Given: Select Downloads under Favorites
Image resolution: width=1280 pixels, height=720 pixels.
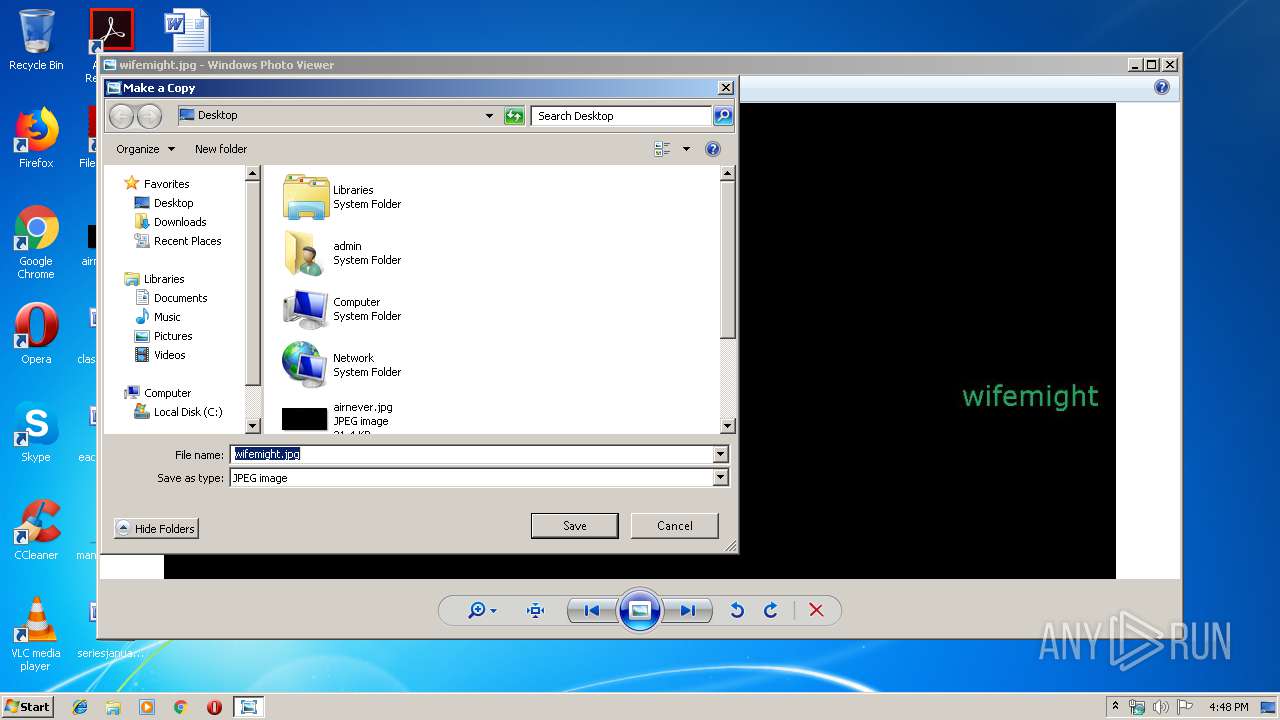Looking at the screenshot, I should [x=171, y=222].
